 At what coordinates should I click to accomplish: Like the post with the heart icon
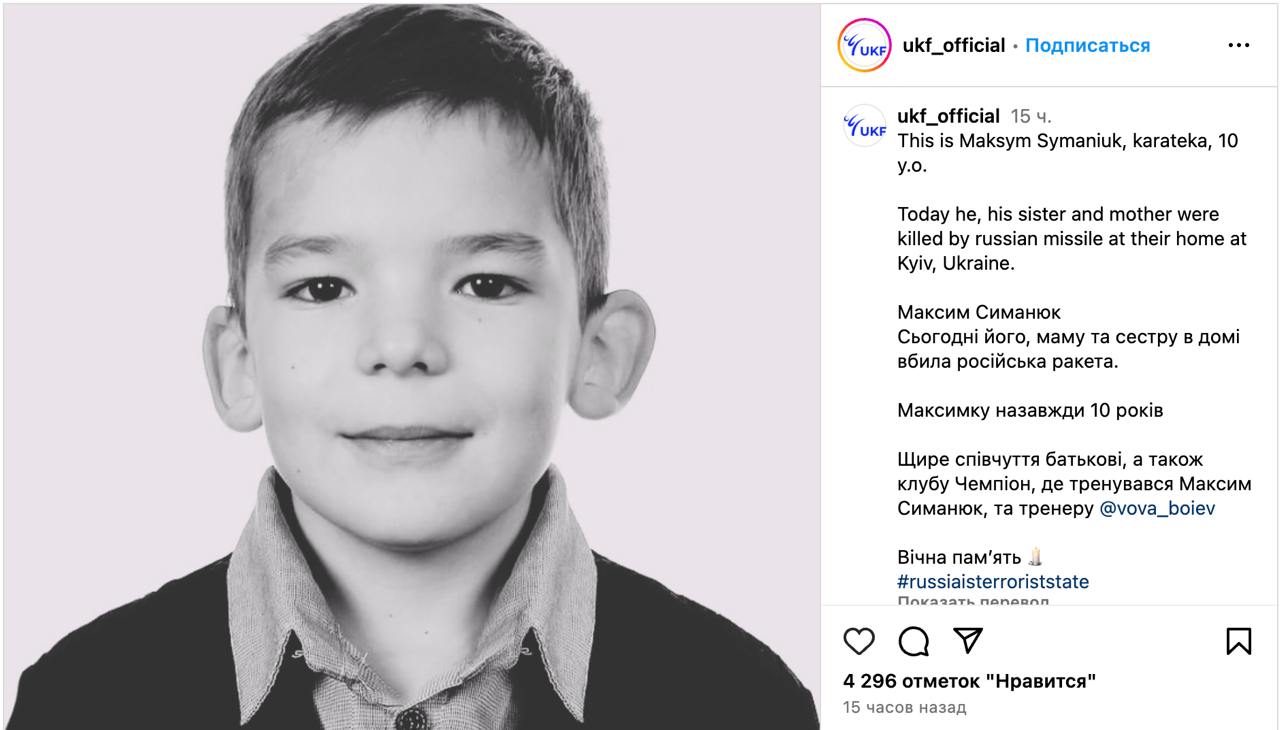pos(859,641)
